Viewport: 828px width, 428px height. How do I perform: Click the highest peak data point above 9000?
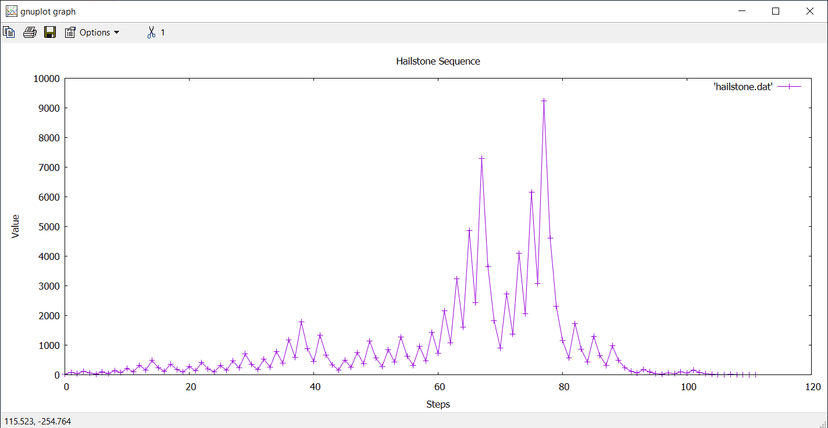pos(544,101)
